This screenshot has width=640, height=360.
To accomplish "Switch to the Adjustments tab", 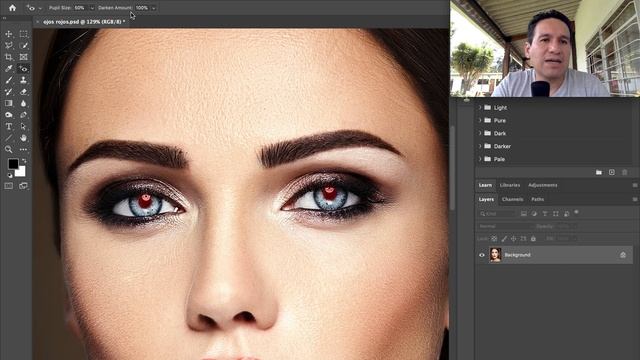I will [542, 185].
